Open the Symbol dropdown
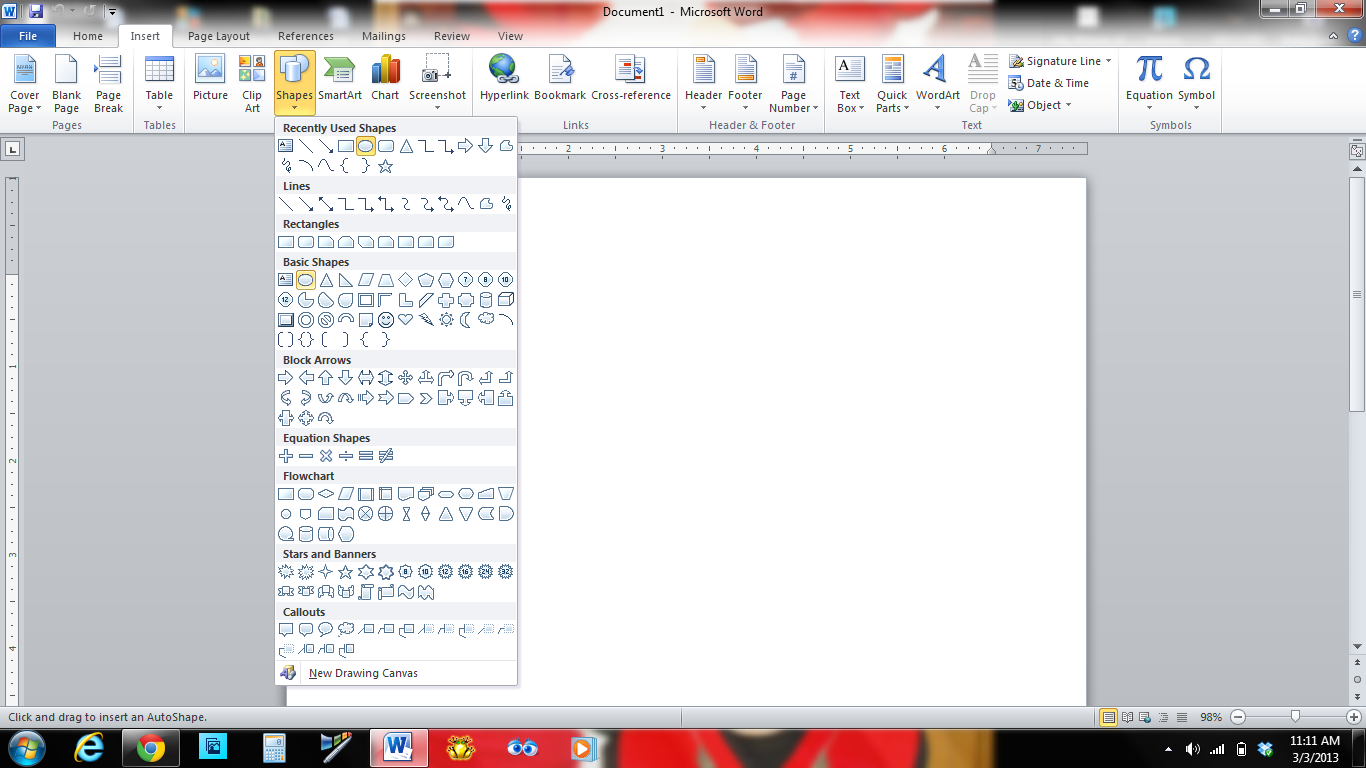 [x=1196, y=84]
